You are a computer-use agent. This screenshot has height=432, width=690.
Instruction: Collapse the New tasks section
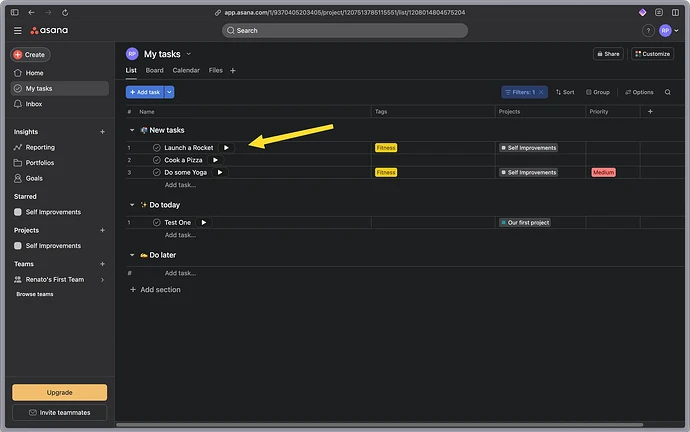(132, 130)
